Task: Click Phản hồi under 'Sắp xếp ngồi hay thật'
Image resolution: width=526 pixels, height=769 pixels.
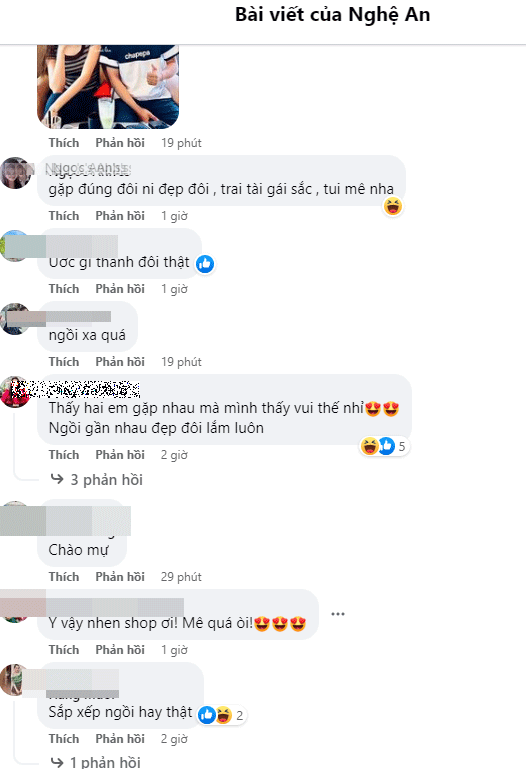Action: click(120, 739)
